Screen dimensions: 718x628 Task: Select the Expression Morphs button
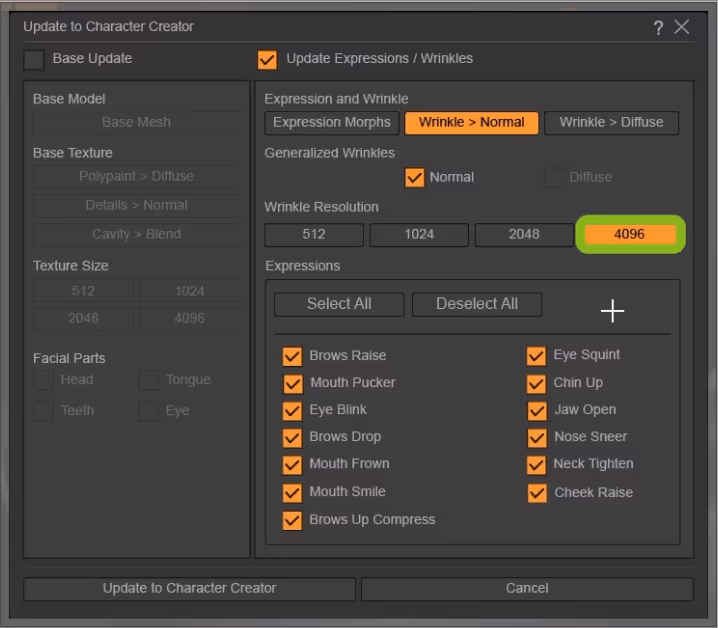click(332, 123)
